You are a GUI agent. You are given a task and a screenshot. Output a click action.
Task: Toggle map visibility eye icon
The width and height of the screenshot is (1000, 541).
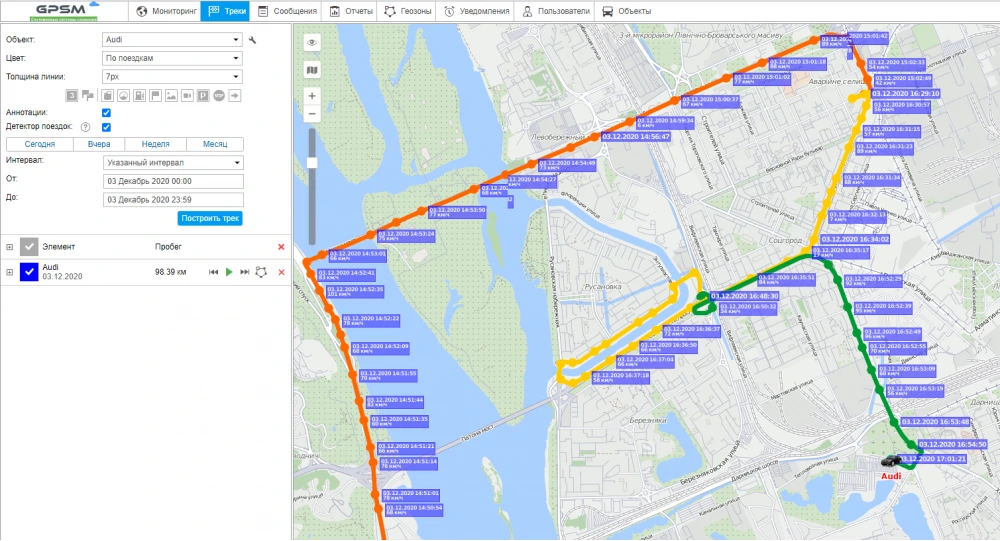click(312, 43)
